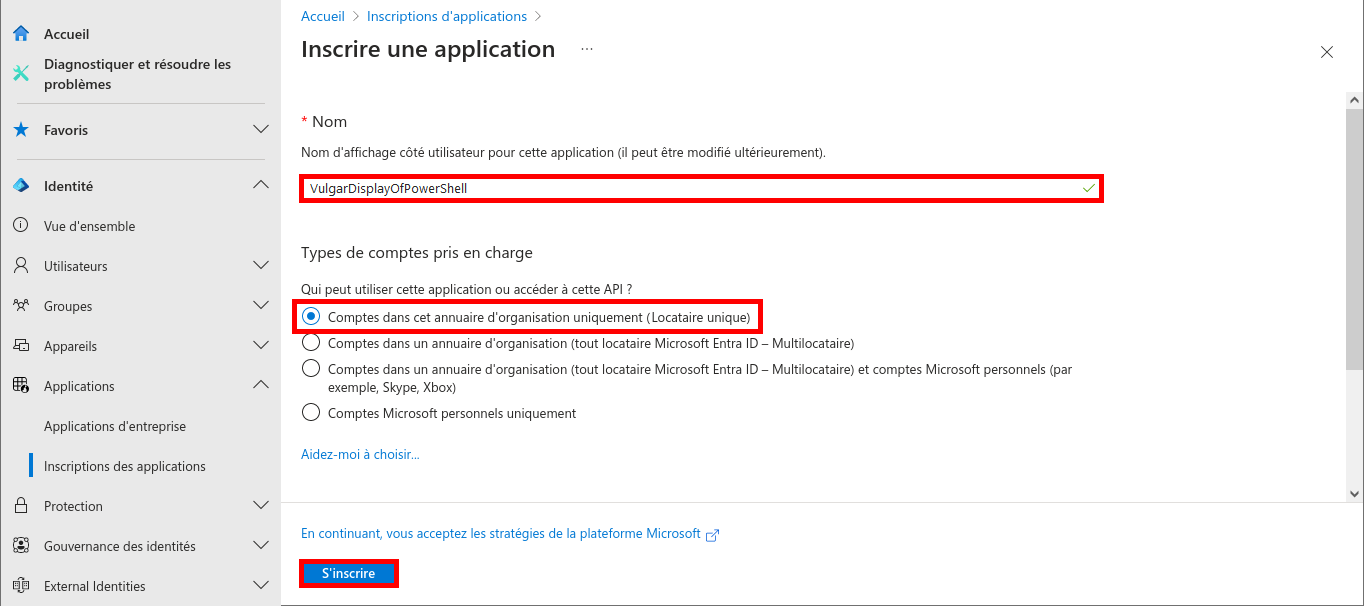Open the Utilisateurs section icon

(x=21, y=265)
